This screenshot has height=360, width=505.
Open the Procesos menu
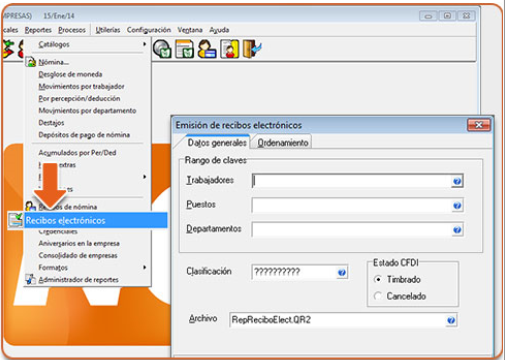coord(72,30)
